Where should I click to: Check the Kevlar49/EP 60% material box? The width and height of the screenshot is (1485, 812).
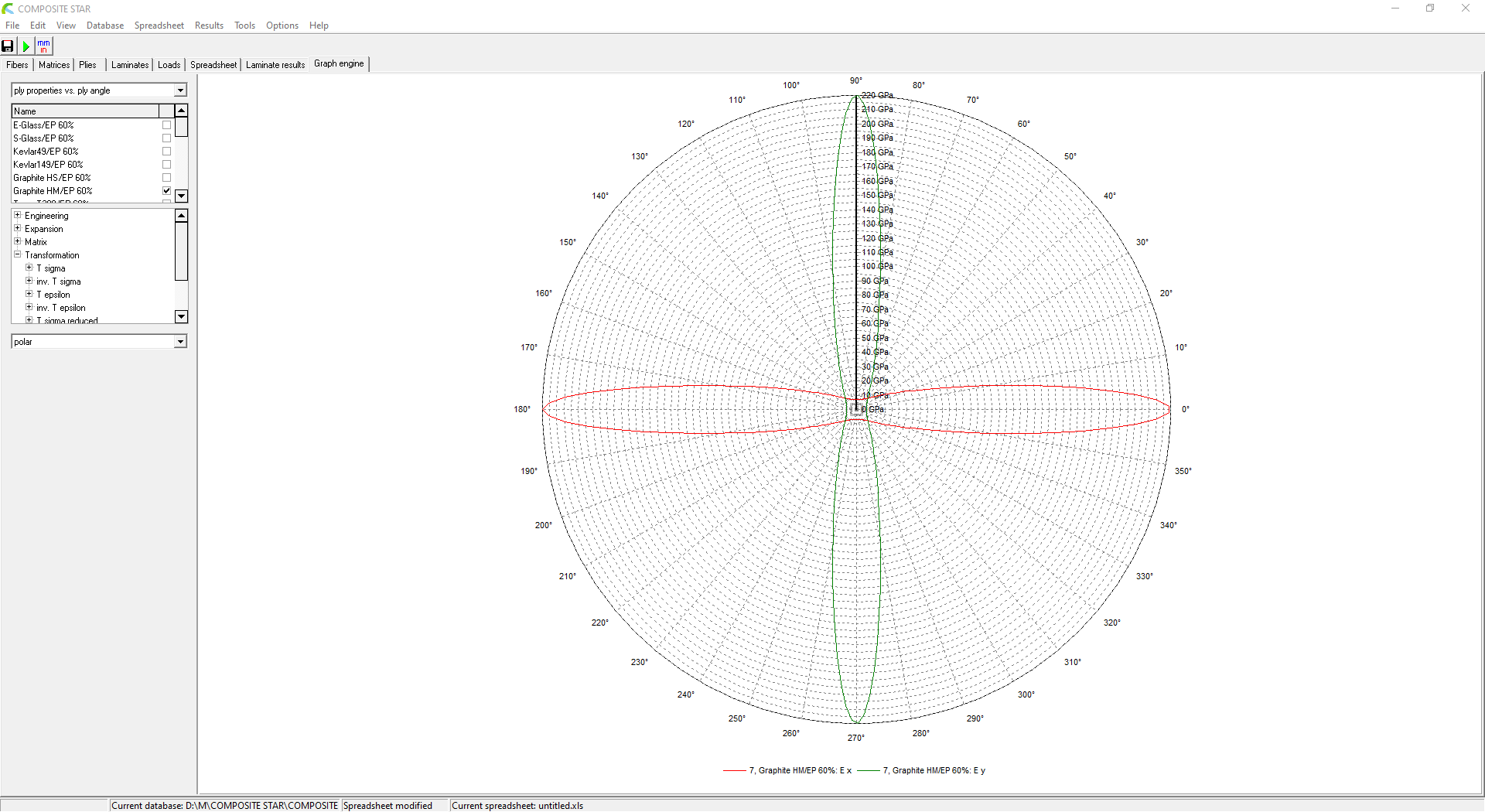tap(166, 152)
